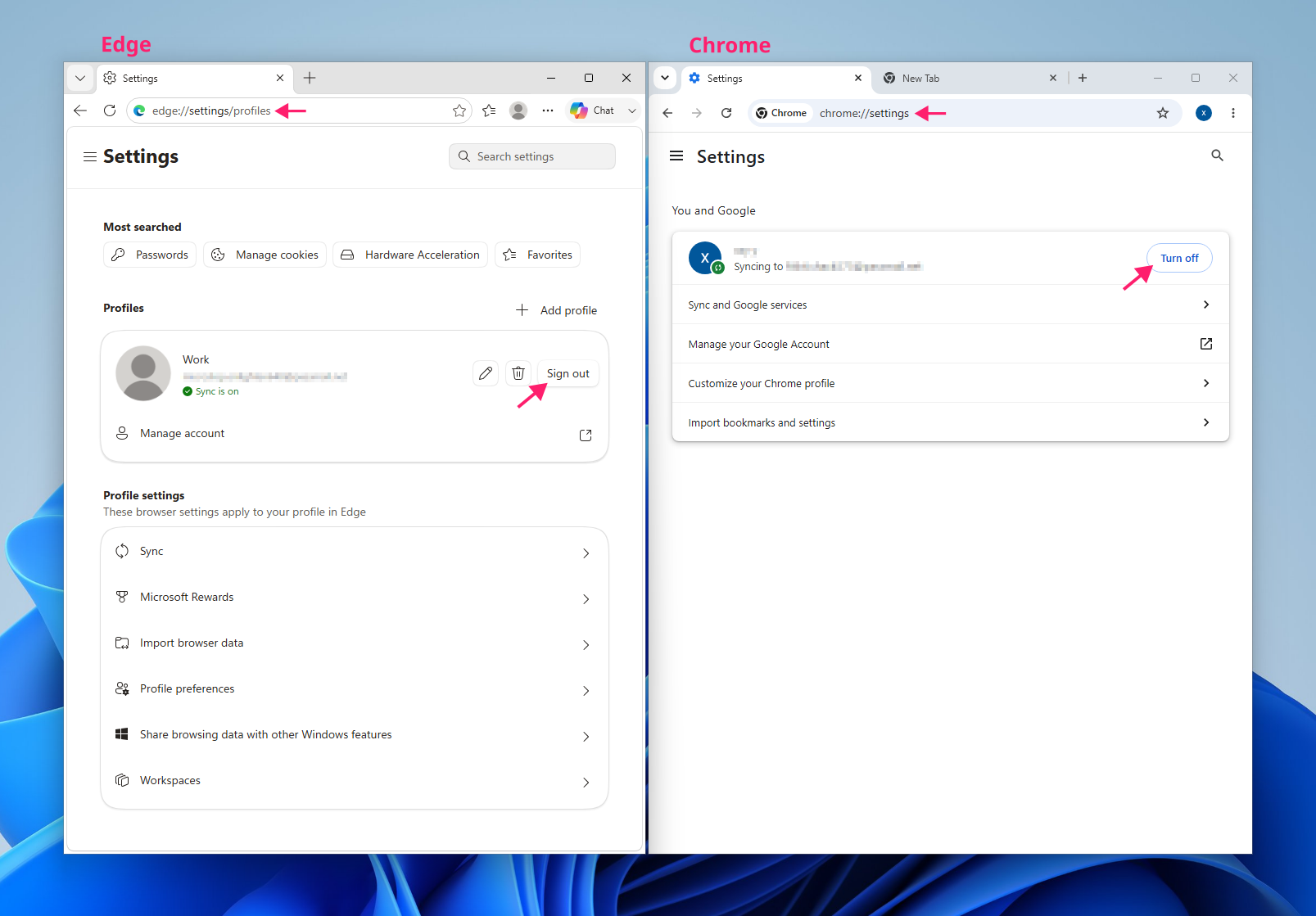Screen dimensions: 1316x916
Task: Open Chrome settings hamburger menu
Action: pyautogui.click(x=676, y=156)
